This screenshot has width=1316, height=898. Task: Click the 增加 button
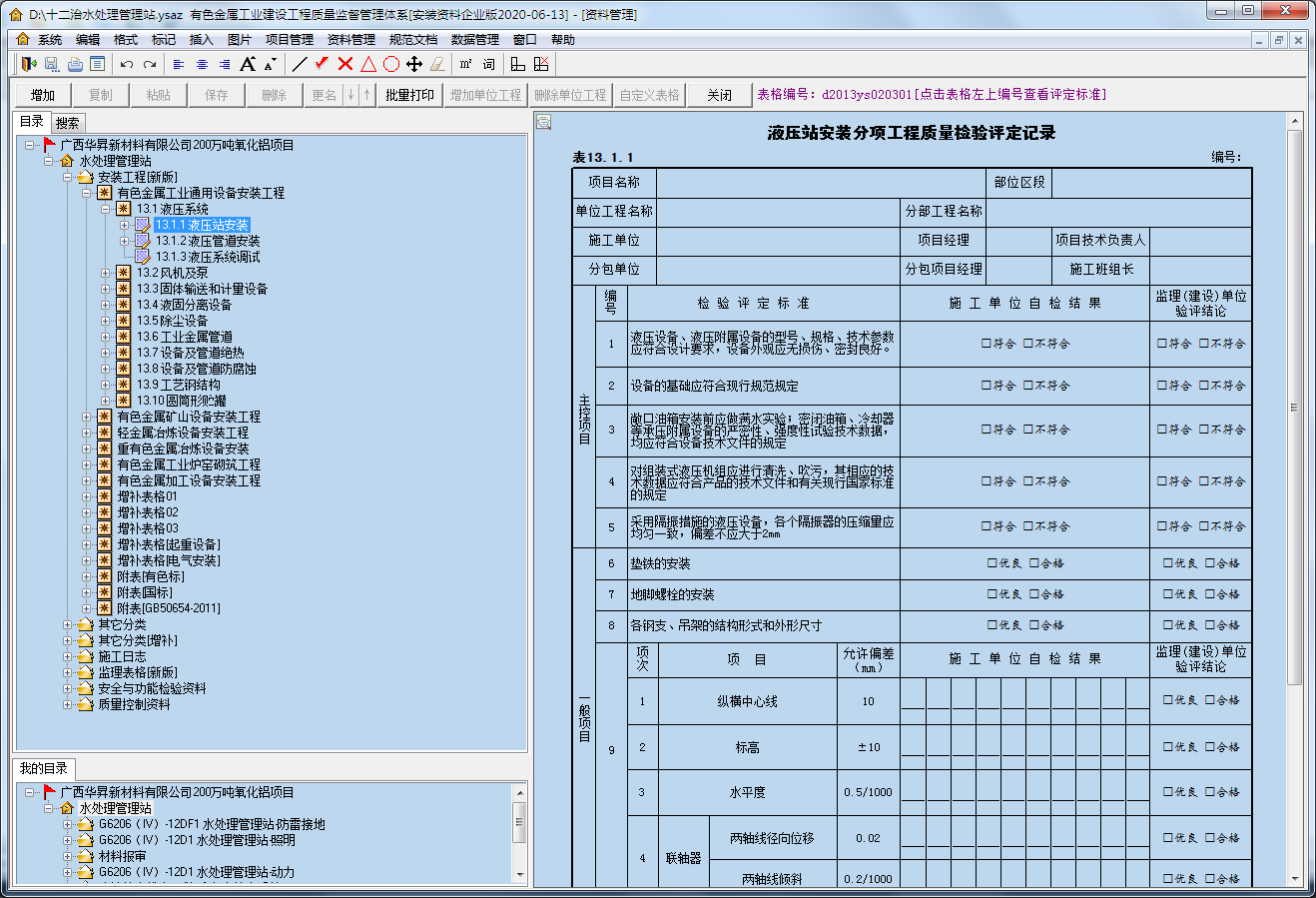[43, 95]
